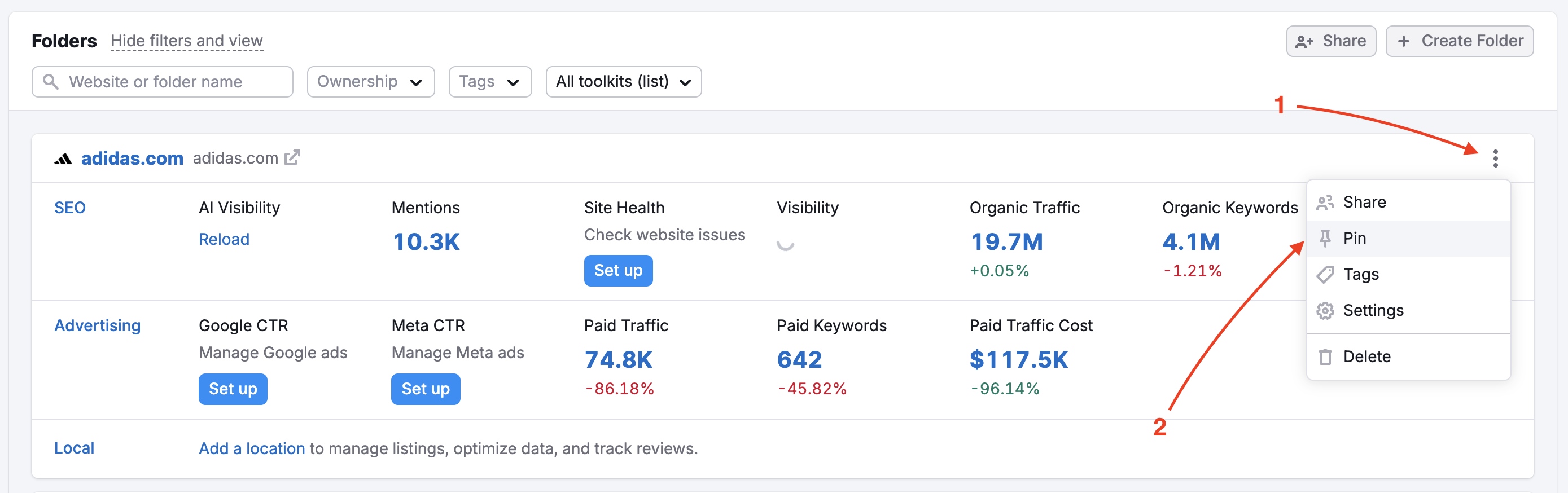Click the Create Folder button

tap(1459, 41)
